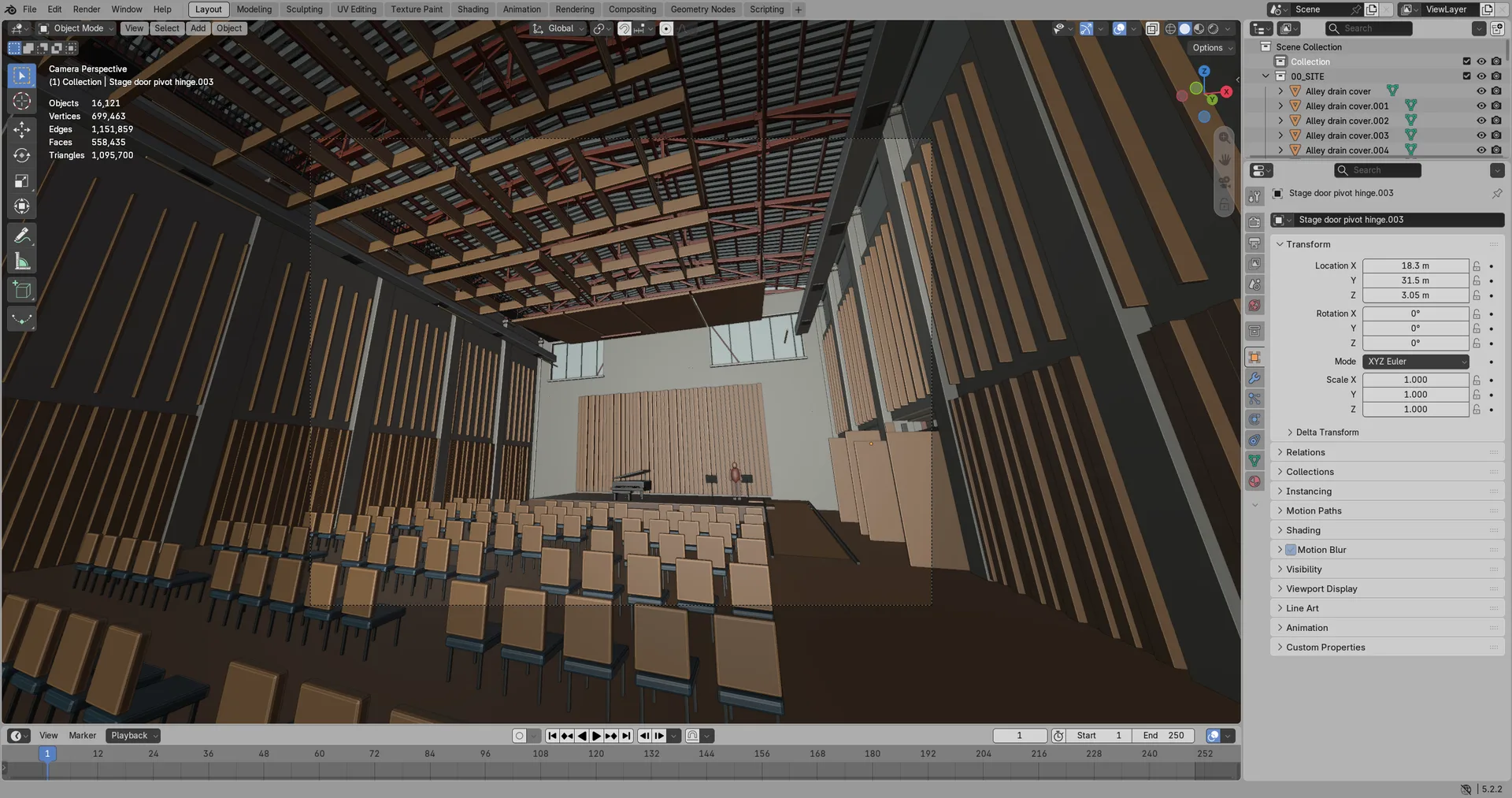Click the Location Z value field

point(1415,295)
